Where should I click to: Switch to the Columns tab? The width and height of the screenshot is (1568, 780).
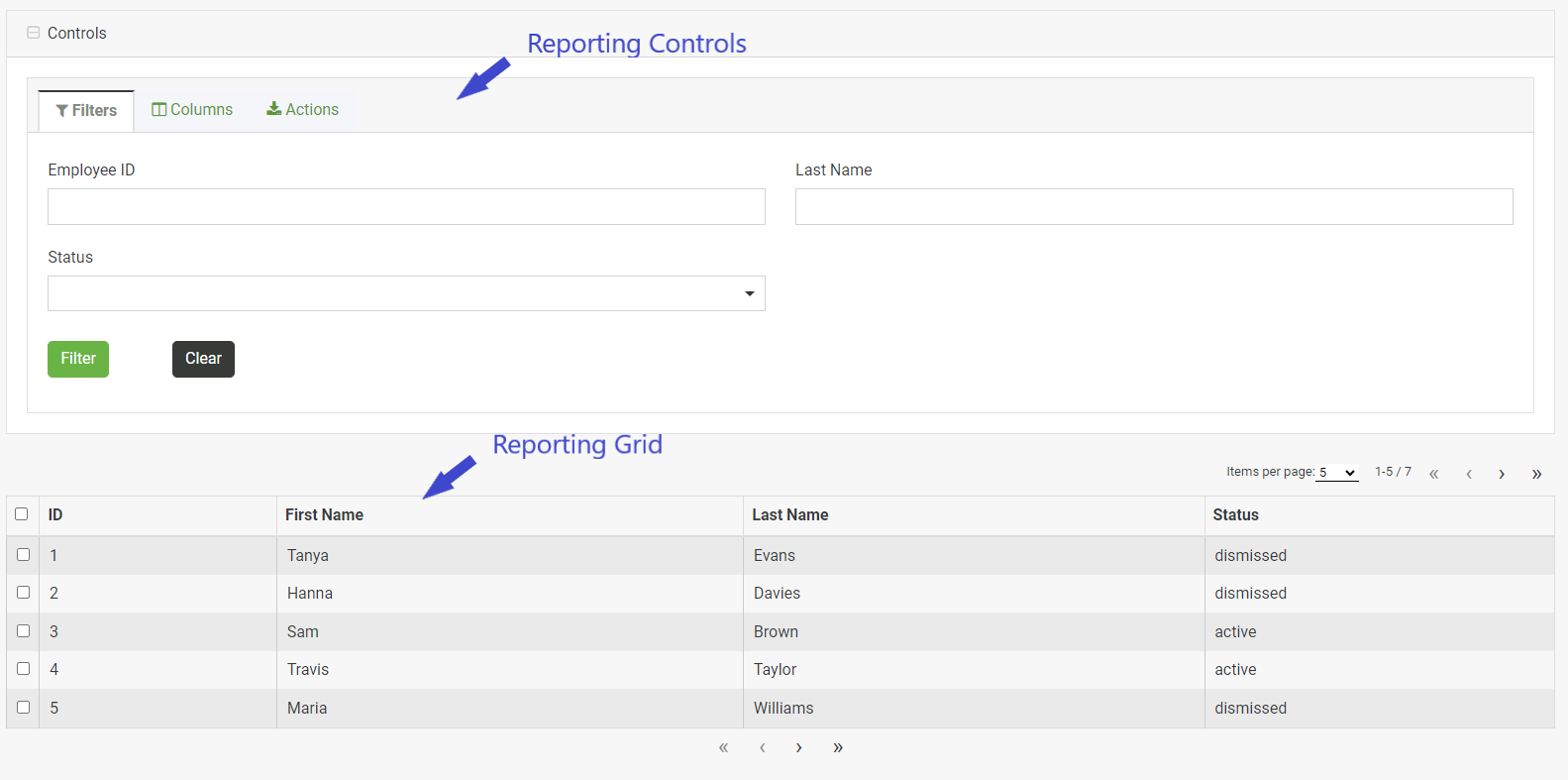[x=192, y=110]
